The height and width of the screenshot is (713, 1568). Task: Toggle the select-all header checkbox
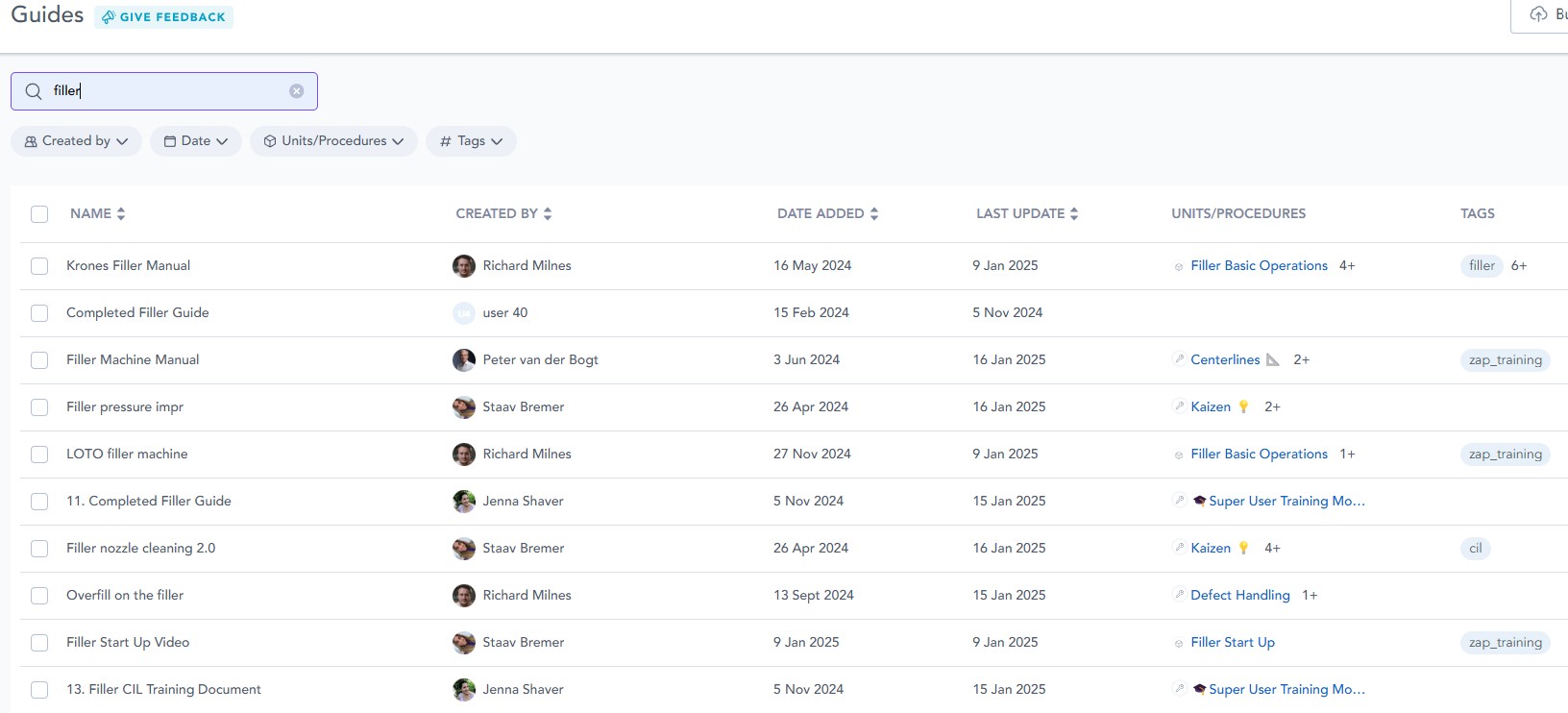(x=39, y=214)
